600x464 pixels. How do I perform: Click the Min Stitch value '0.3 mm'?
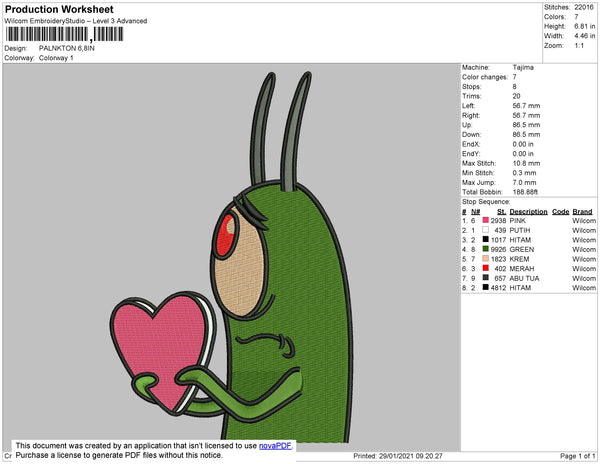tap(524, 173)
